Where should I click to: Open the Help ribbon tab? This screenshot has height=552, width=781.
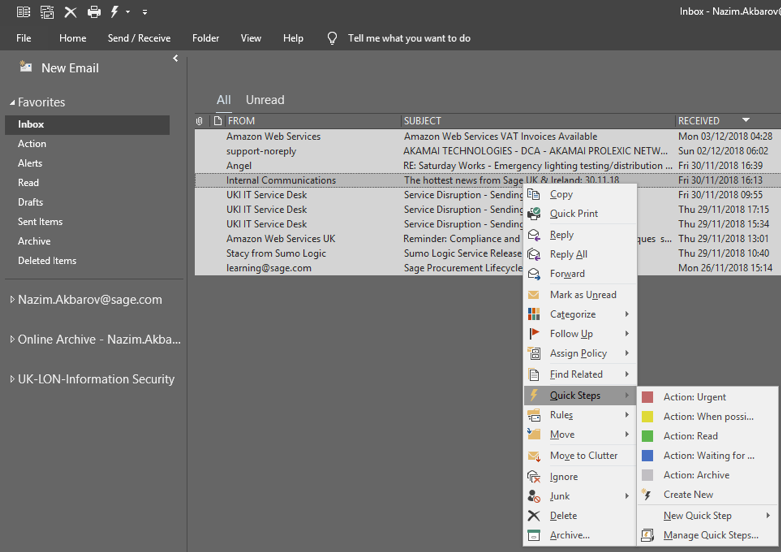pyautogui.click(x=293, y=38)
